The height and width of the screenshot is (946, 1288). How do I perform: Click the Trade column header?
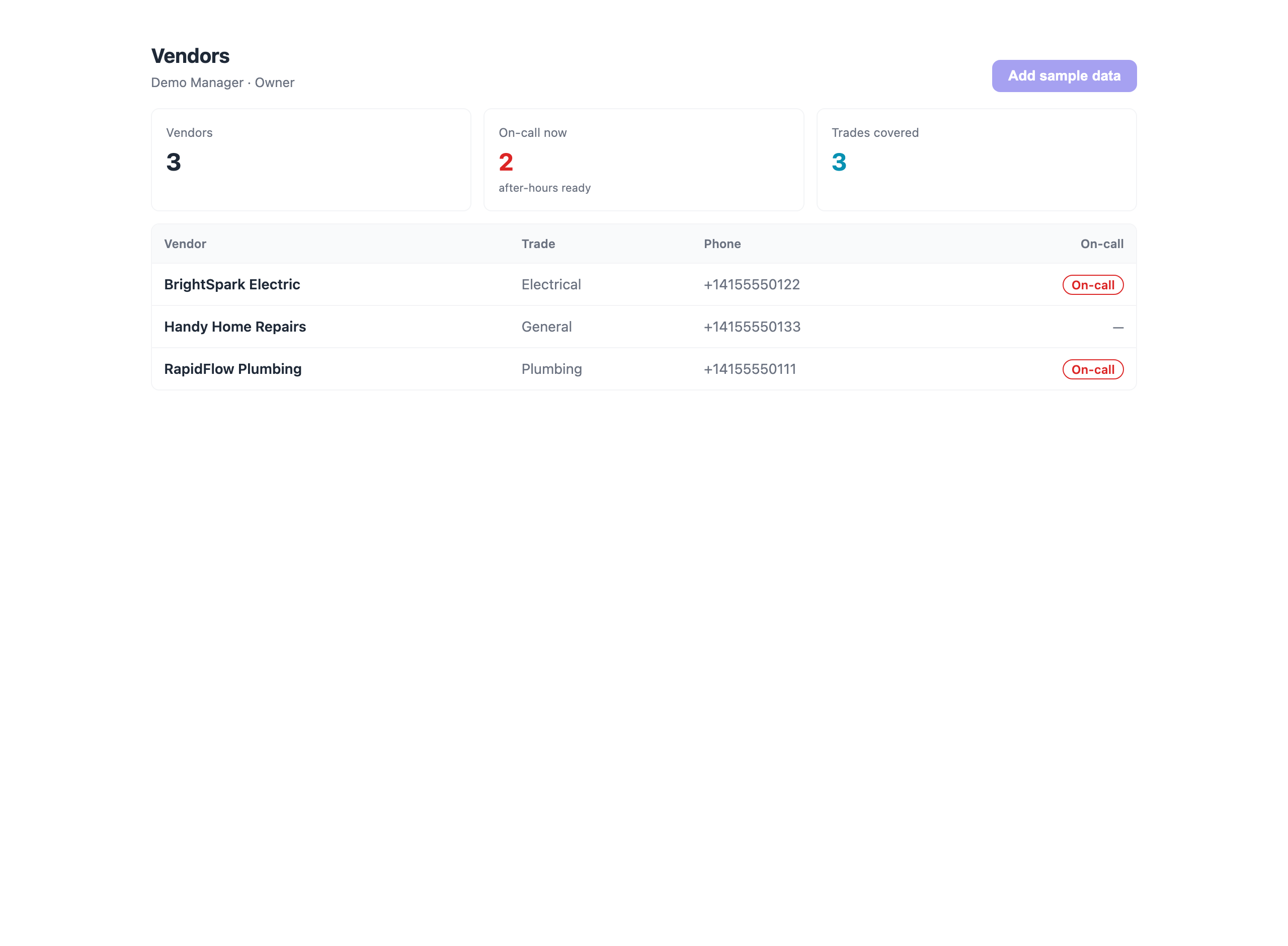tap(537, 244)
